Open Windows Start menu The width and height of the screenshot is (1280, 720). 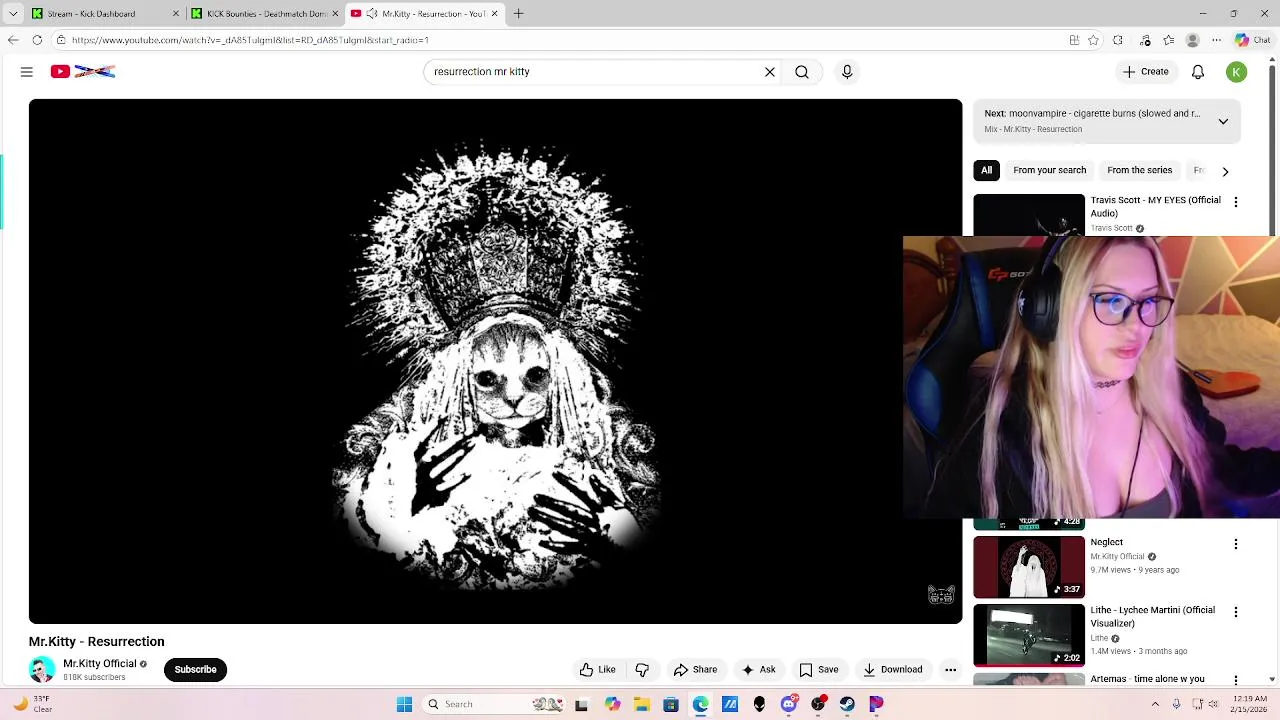pos(404,704)
